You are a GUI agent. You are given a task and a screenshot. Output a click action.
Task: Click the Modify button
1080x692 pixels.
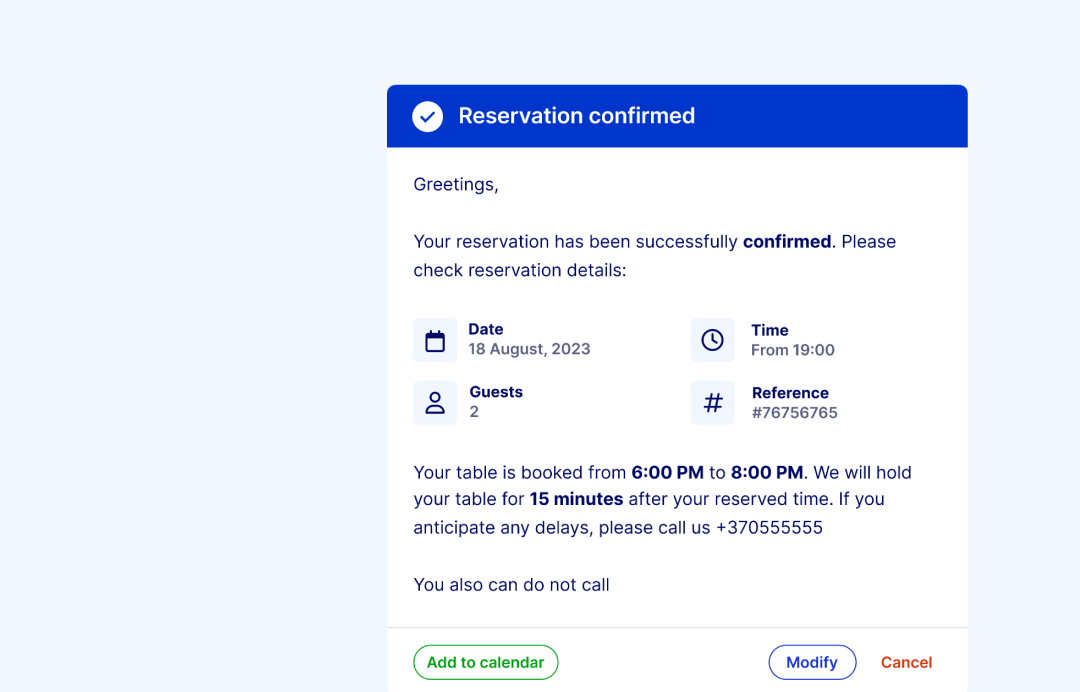812,662
